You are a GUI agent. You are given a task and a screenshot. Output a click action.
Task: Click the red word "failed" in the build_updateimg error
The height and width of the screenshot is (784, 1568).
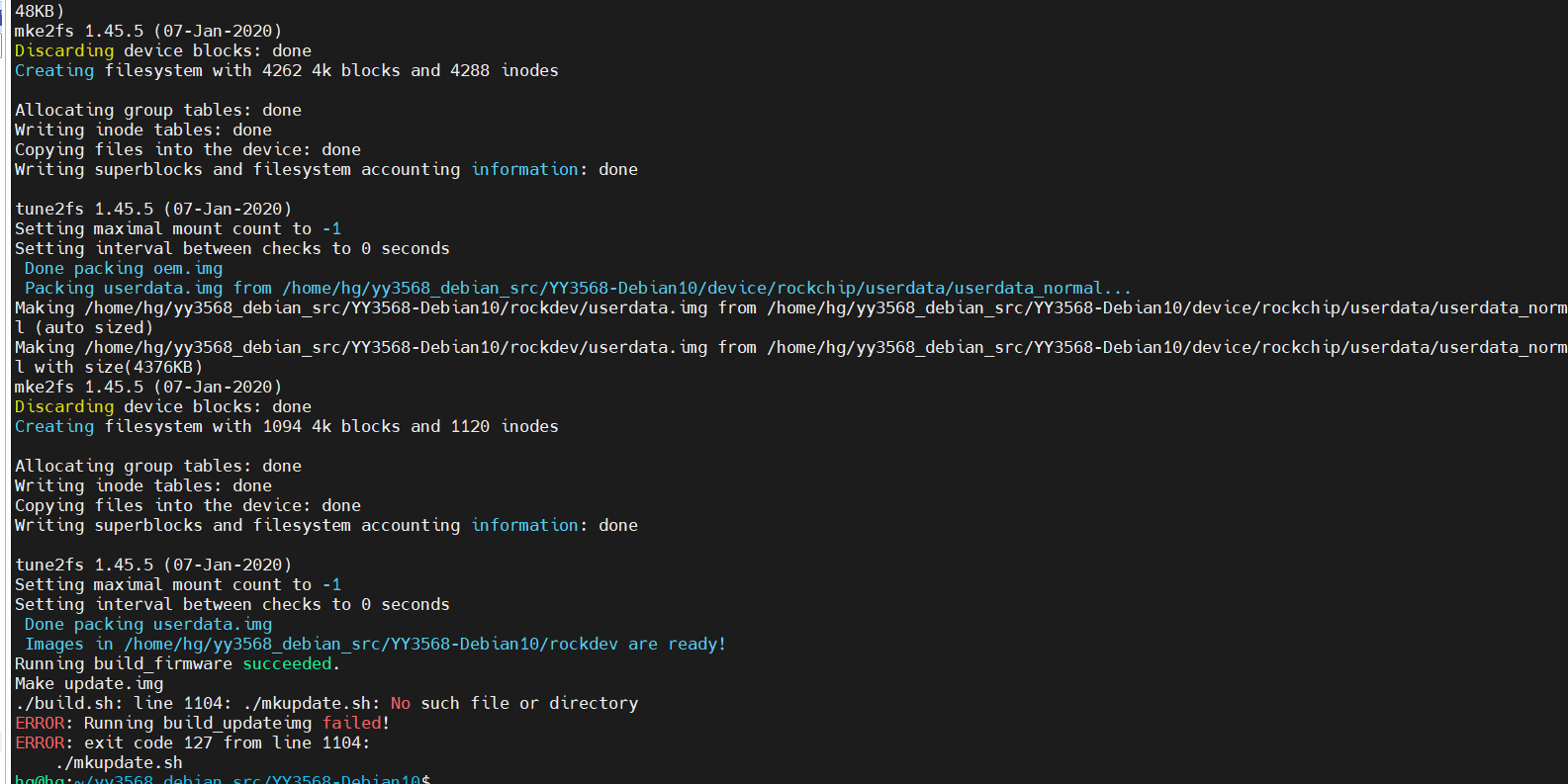tap(351, 723)
